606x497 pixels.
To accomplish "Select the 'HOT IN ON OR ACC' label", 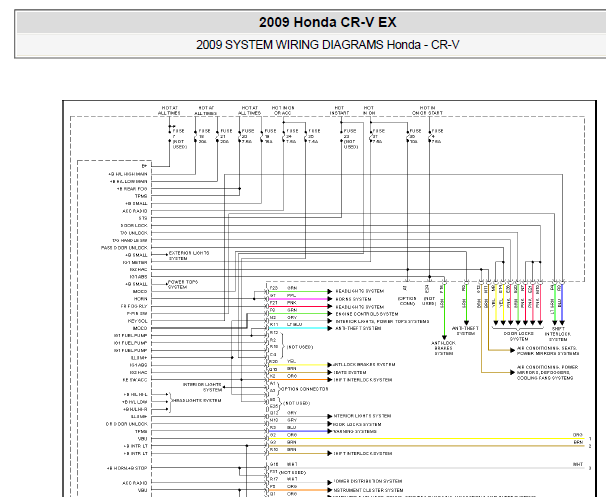I will tap(283, 110).
